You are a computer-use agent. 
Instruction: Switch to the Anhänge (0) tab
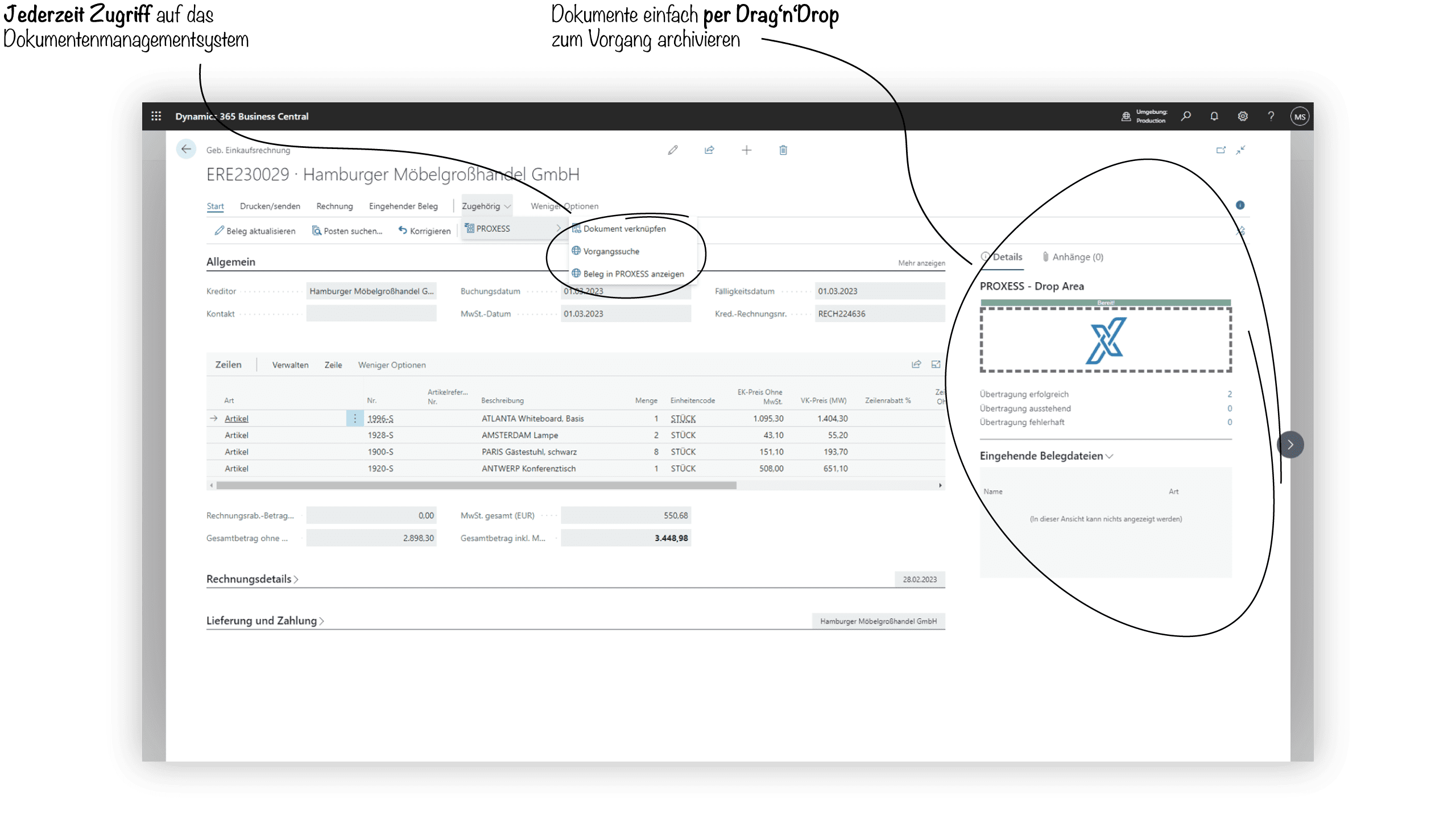tap(1073, 257)
